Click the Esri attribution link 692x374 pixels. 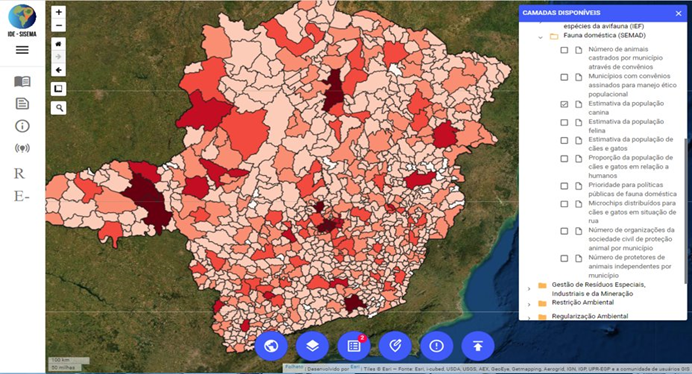pyautogui.click(x=354, y=367)
